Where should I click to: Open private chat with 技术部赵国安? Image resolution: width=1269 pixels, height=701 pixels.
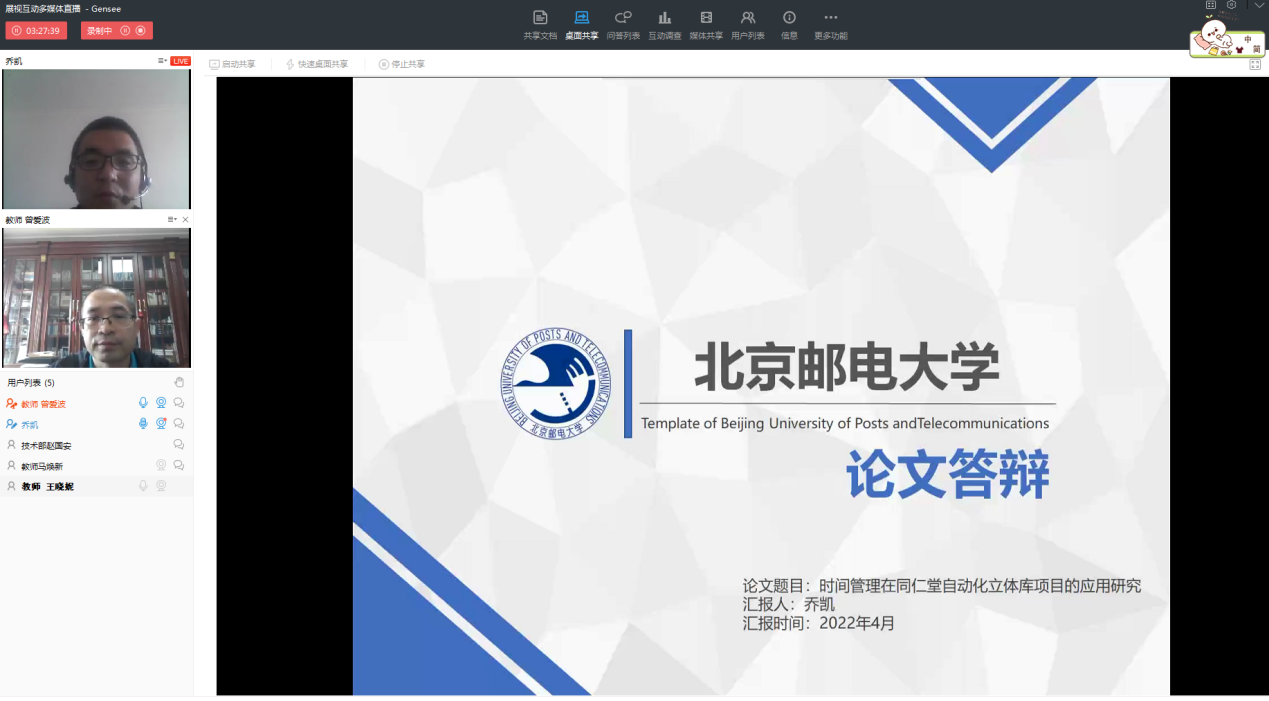179,445
